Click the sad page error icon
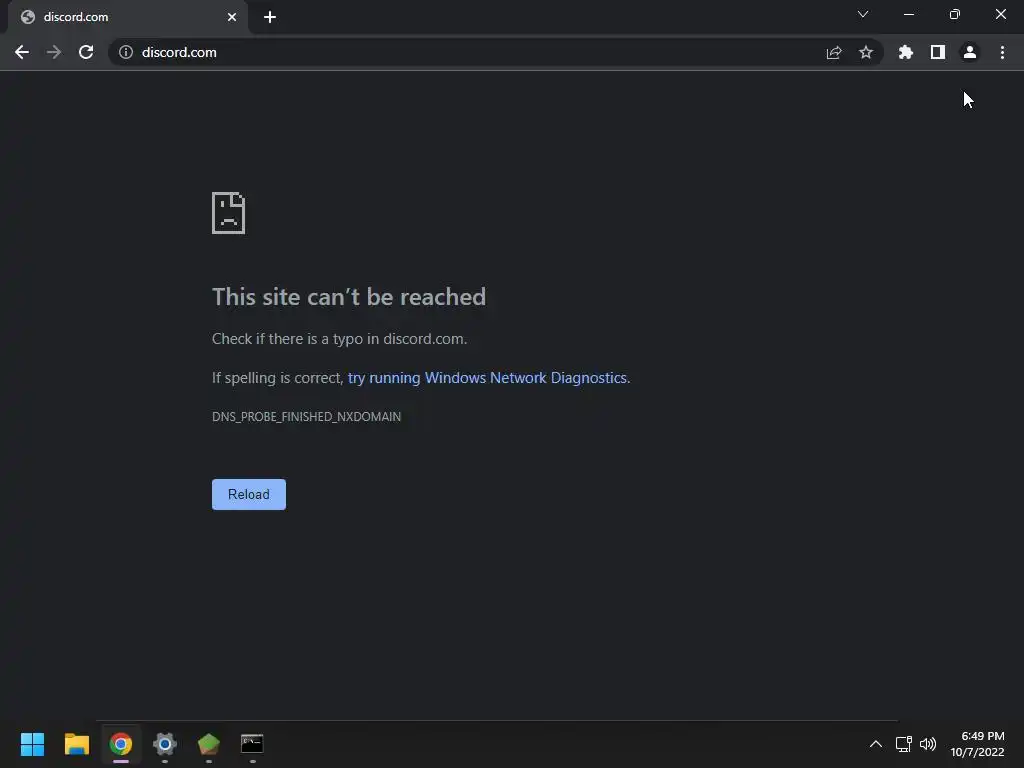 (x=229, y=213)
